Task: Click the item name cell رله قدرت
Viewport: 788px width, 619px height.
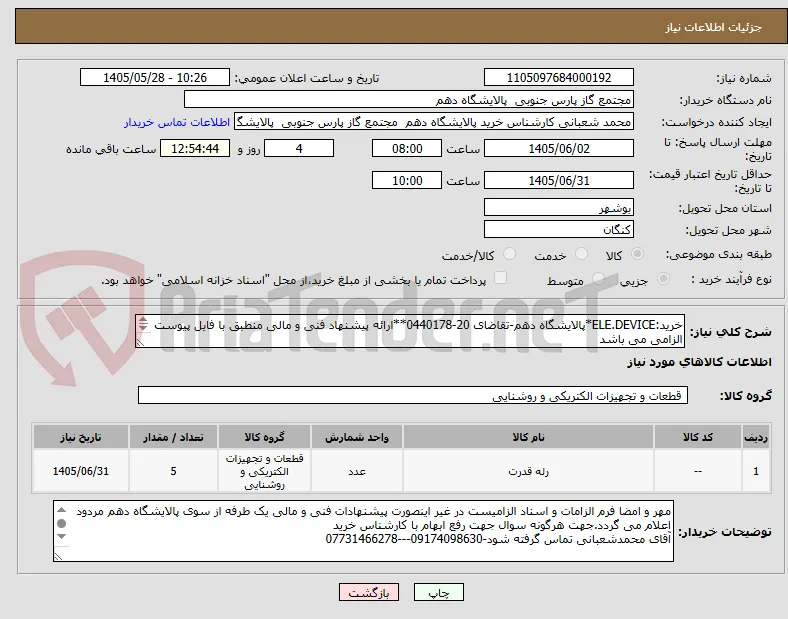Action: pos(528,471)
